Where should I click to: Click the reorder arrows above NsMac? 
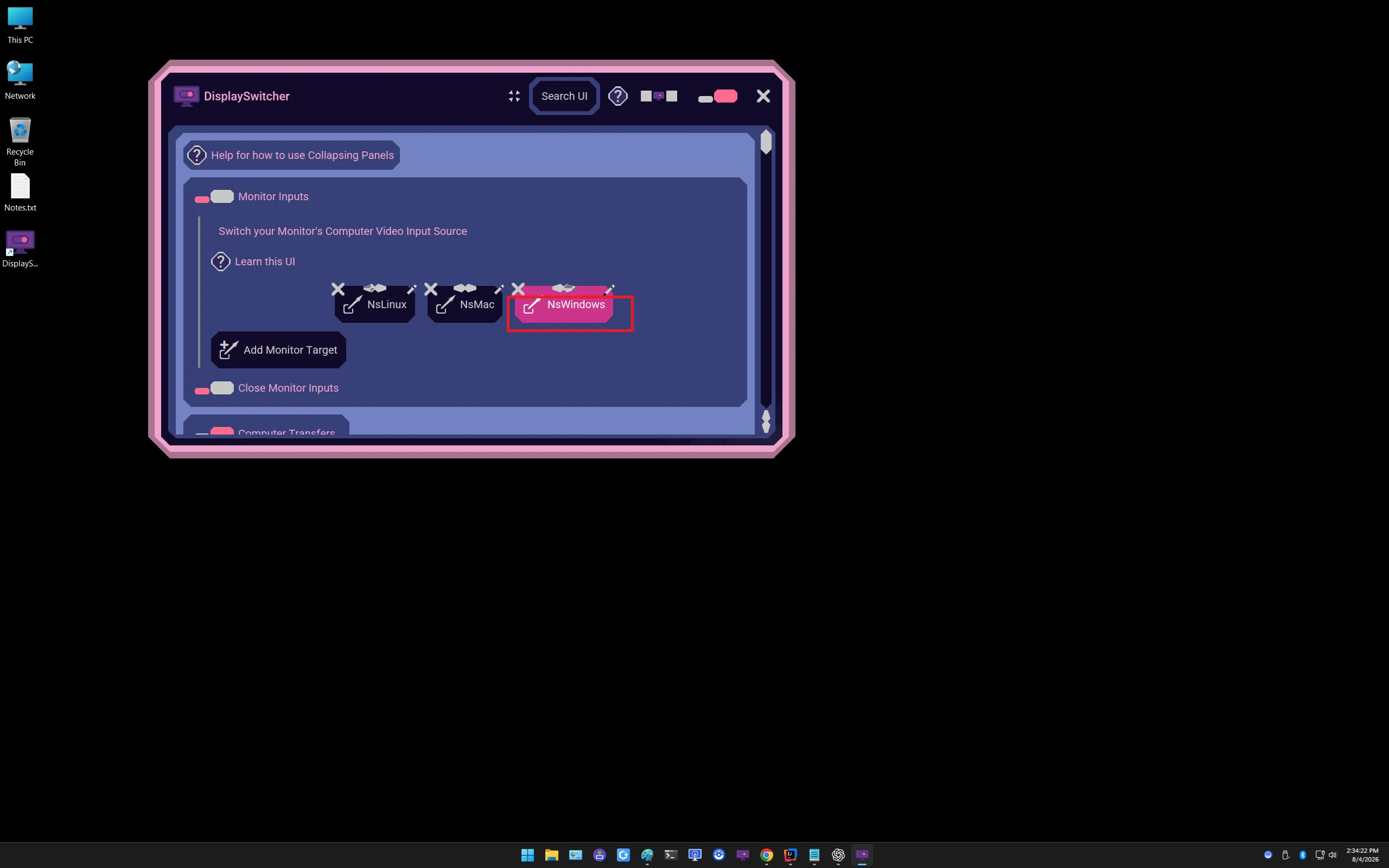(x=465, y=288)
